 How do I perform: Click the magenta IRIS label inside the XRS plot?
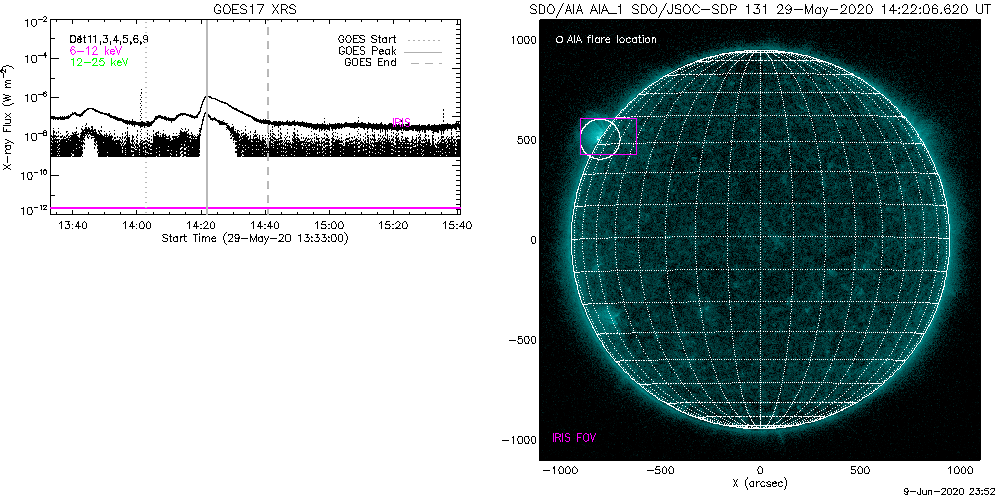tap(402, 121)
